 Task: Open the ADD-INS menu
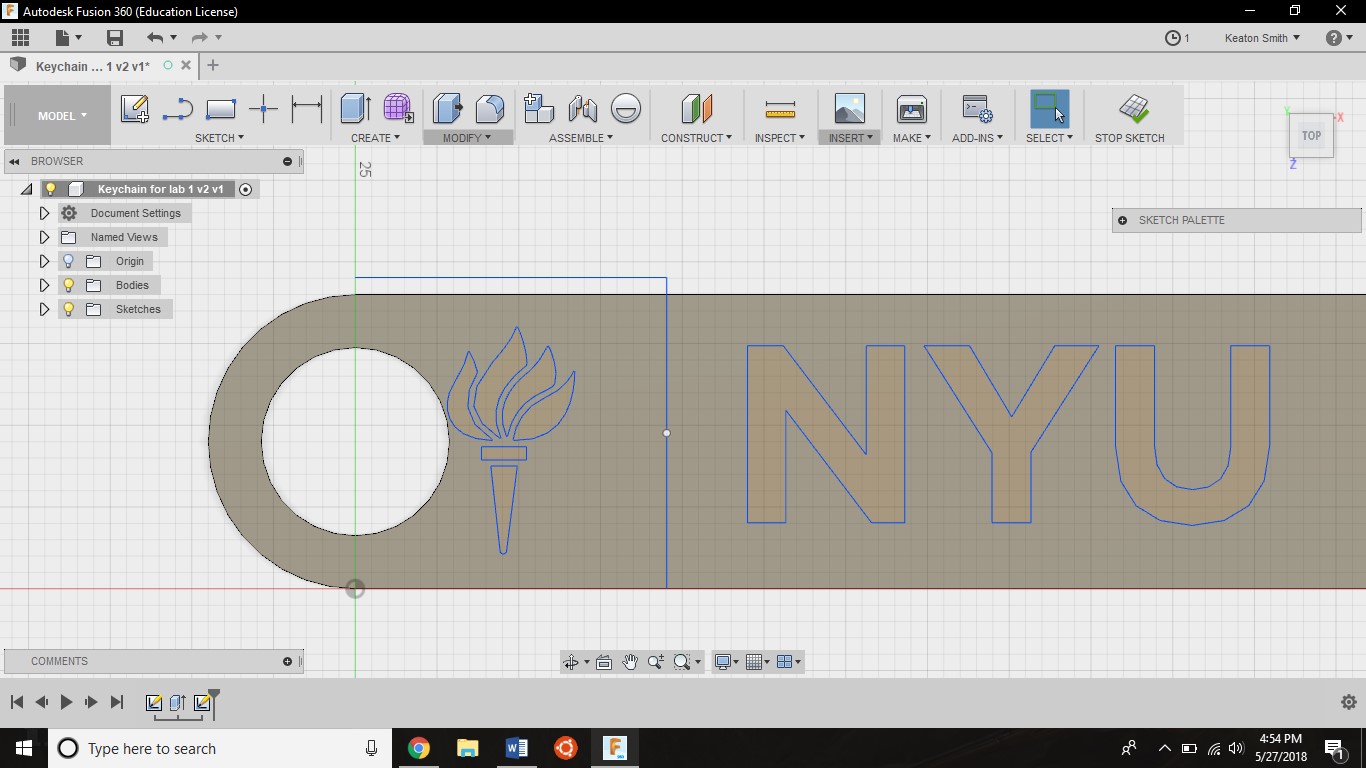[x=977, y=138]
